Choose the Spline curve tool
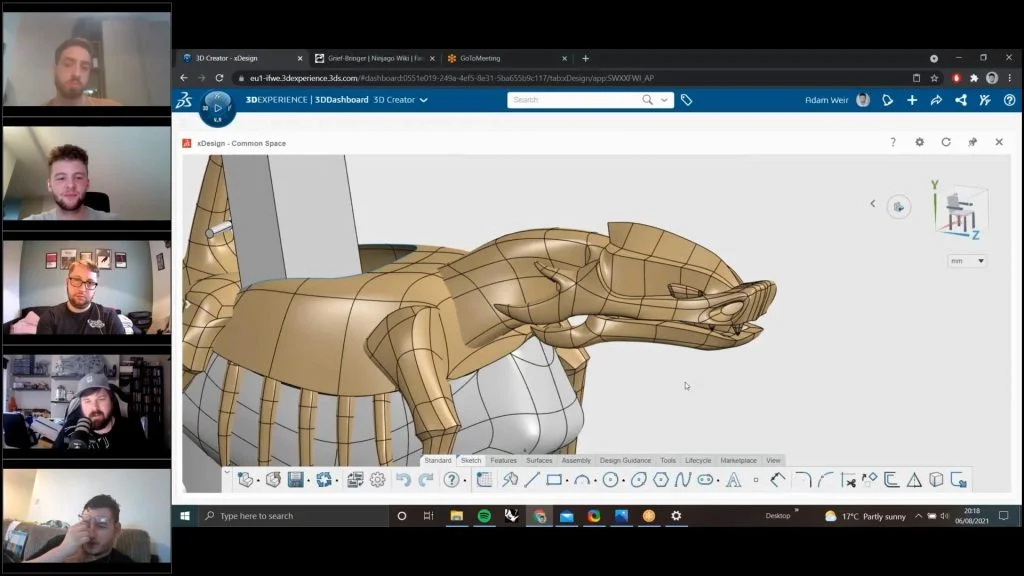This screenshot has height=576, width=1024. (683, 480)
